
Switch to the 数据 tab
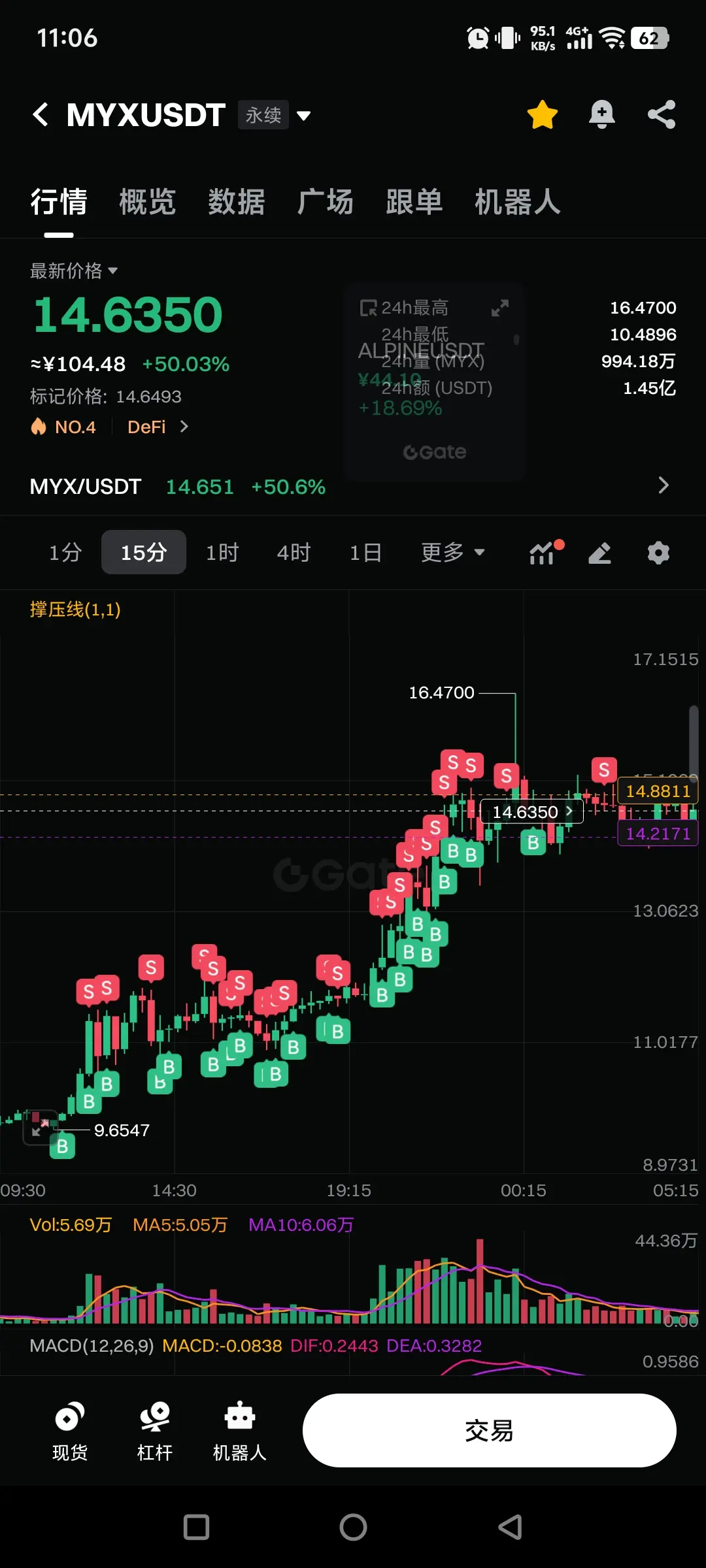[237, 202]
